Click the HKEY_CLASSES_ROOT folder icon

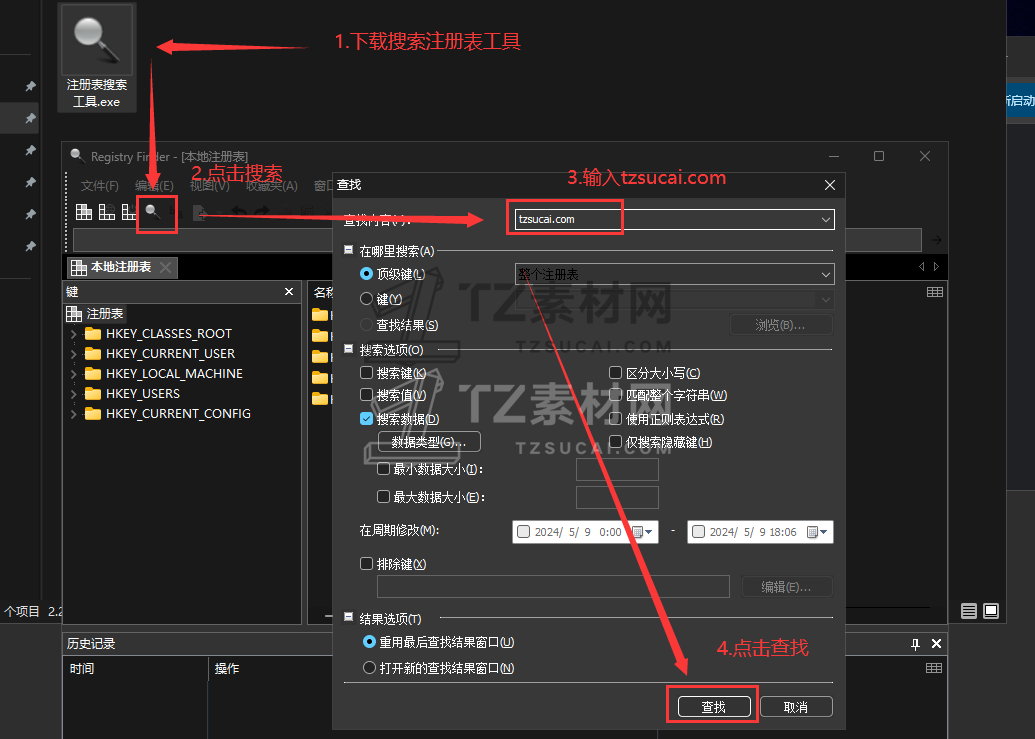[x=93, y=334]
